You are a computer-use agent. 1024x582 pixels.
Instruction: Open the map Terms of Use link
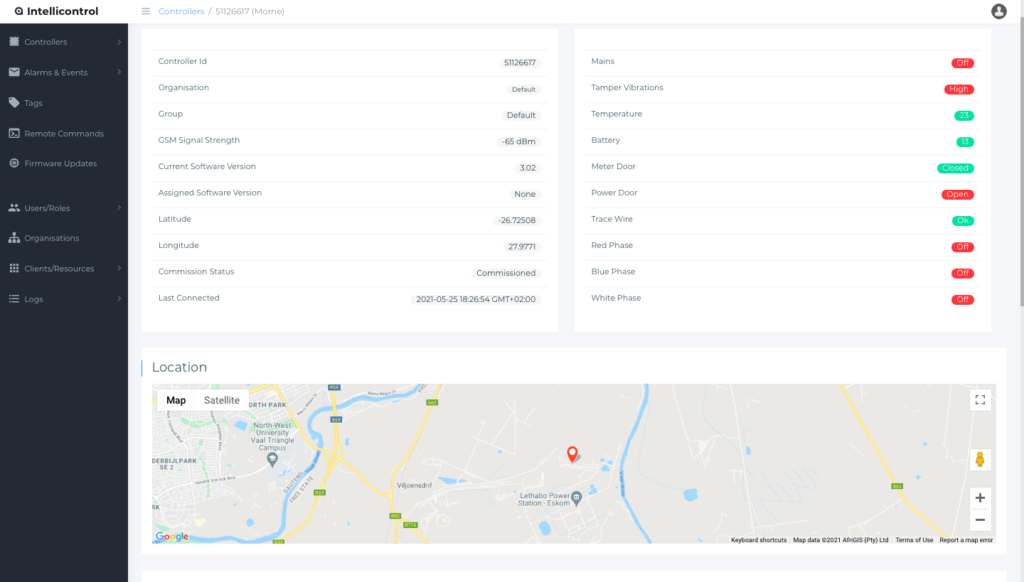pos(914,540)
